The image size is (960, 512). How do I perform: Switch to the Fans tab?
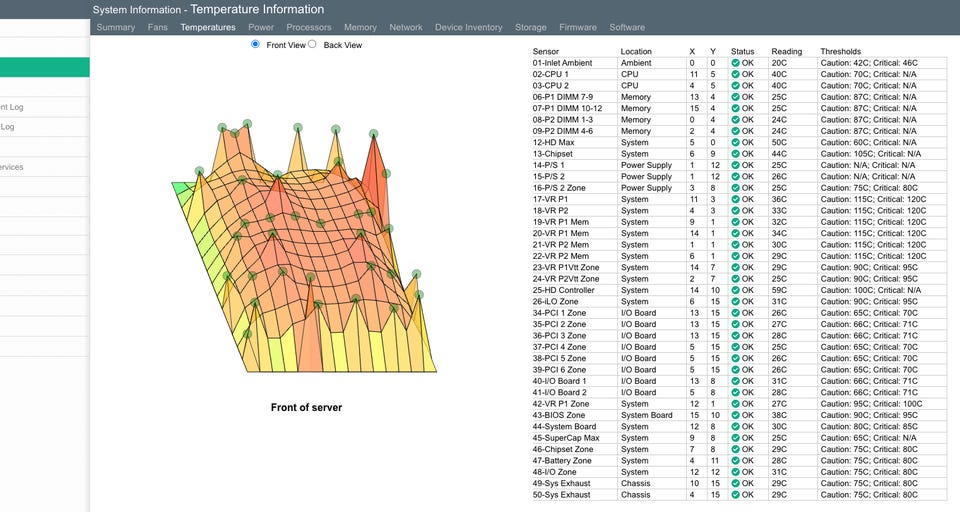(x=157, y=27)
